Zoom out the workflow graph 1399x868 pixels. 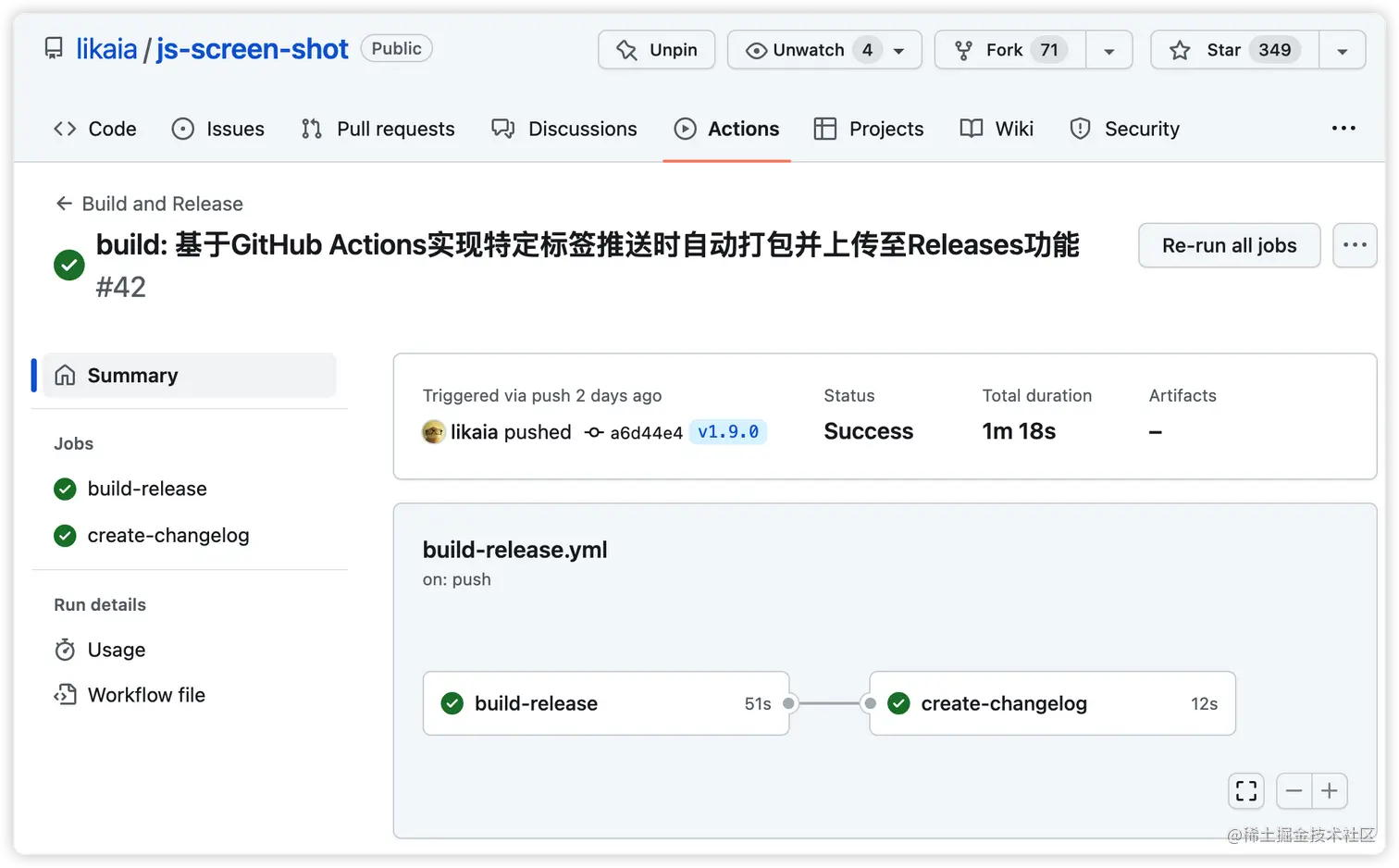(1294, 790)
